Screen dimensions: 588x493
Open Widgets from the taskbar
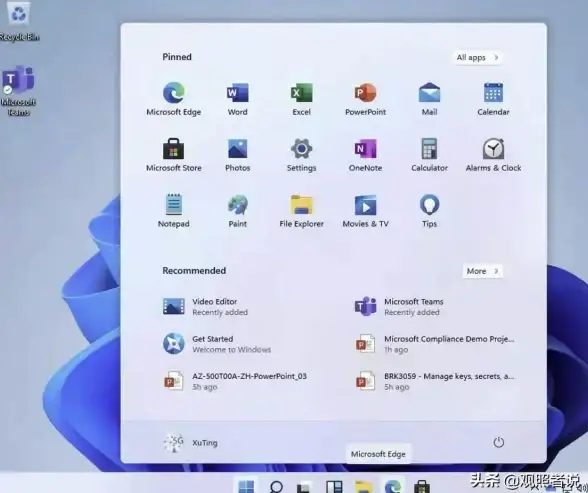tap(334, 487)
